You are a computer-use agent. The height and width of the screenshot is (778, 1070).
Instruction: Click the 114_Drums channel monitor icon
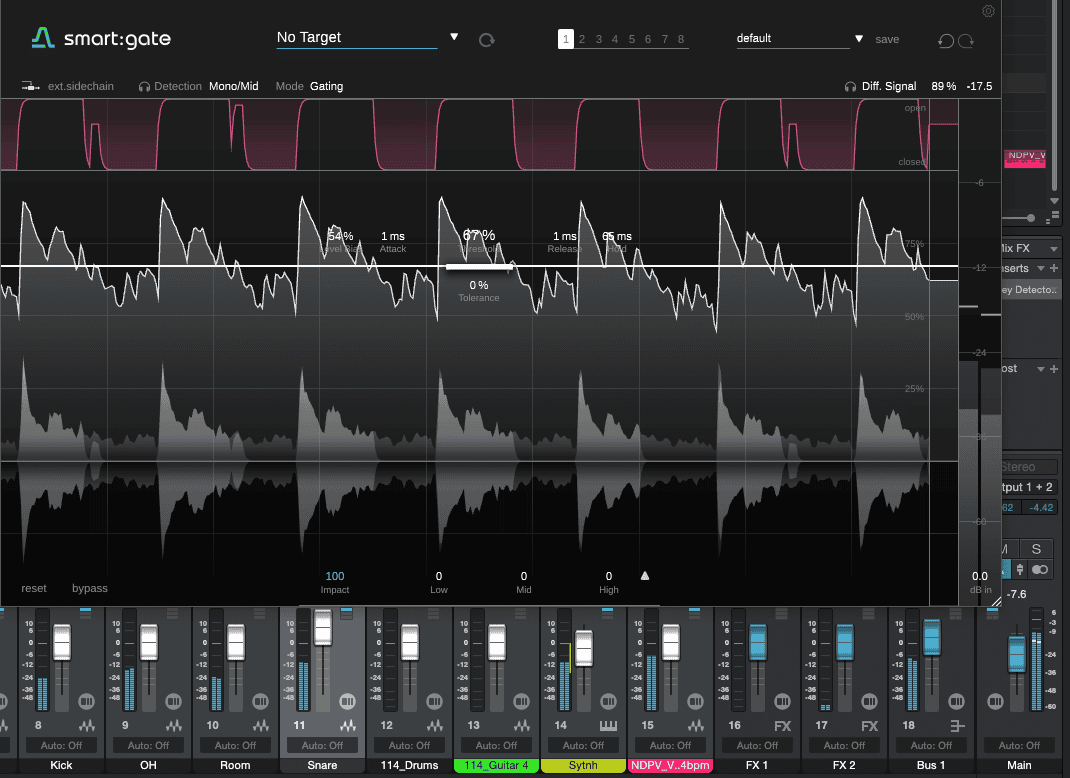(435, 701)
